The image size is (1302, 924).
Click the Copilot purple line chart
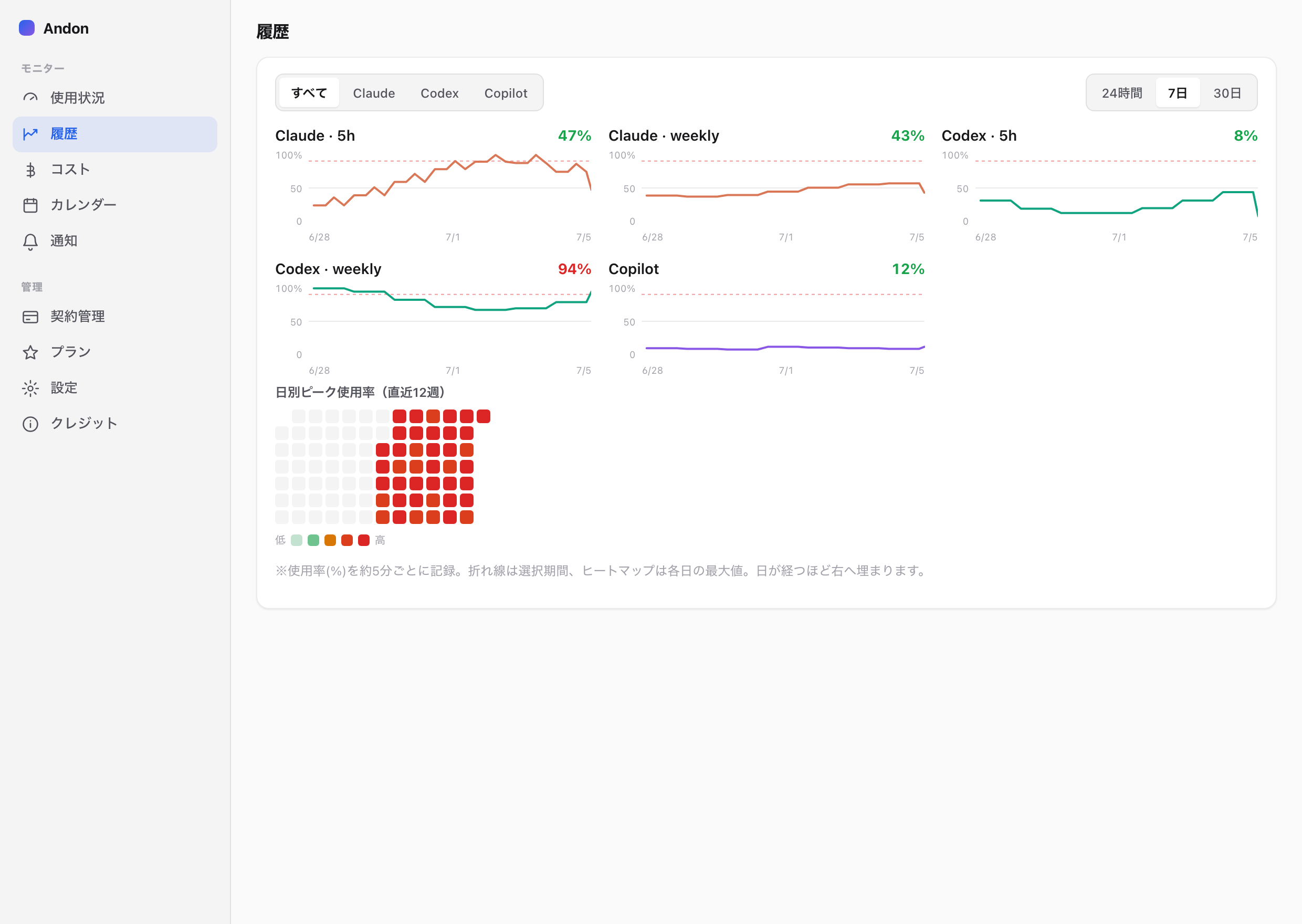pyautogui.click(x=783, y=321)
